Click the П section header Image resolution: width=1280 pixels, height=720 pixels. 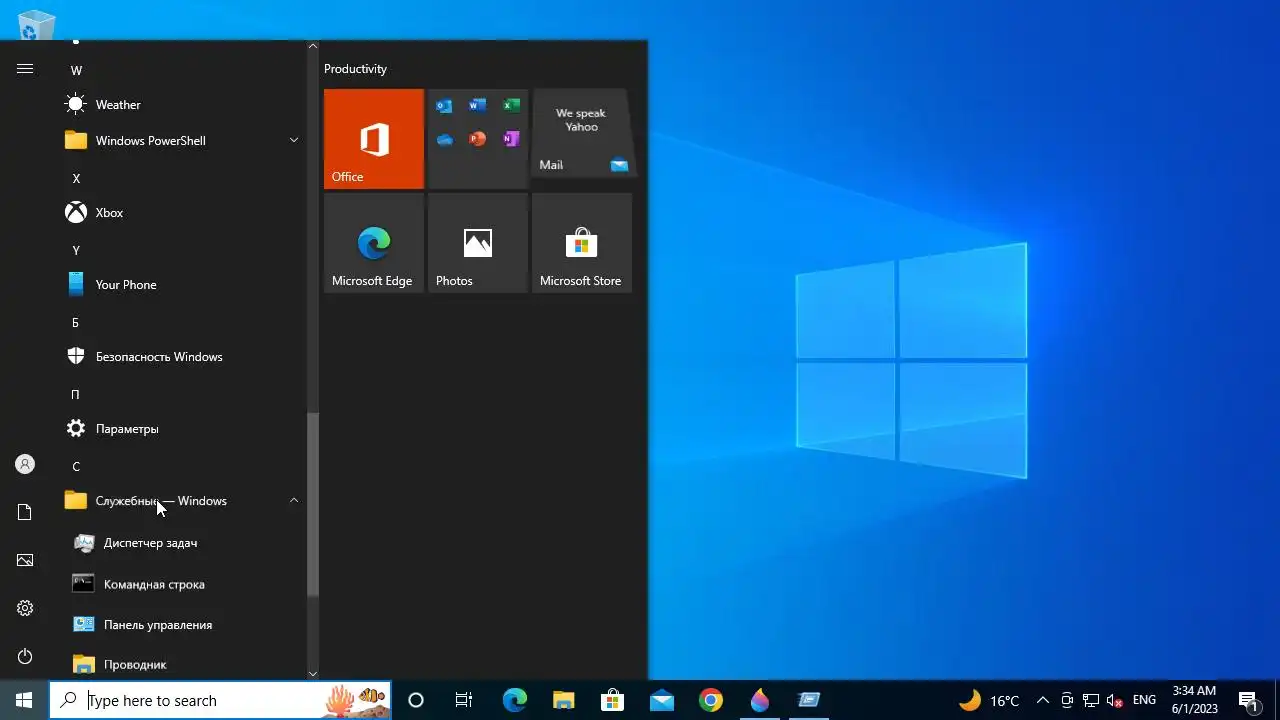[x=76, y=394]
